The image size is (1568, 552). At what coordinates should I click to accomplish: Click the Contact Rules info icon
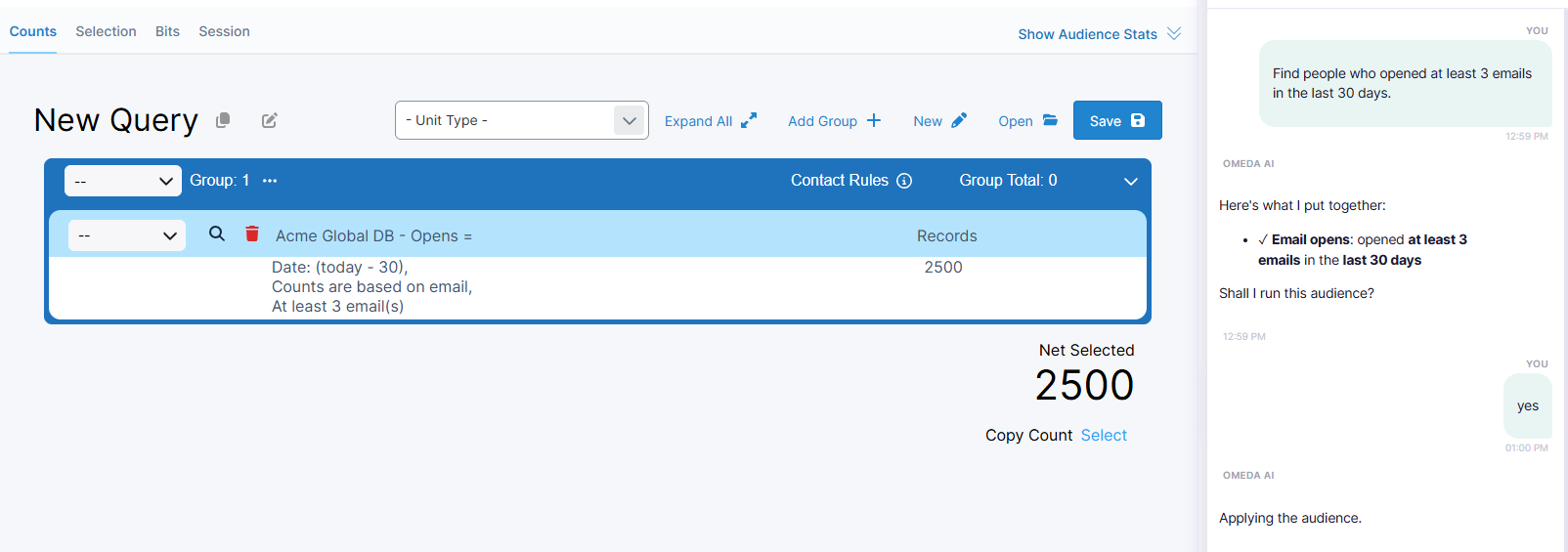pyautogui.click(x=904, y=181)
